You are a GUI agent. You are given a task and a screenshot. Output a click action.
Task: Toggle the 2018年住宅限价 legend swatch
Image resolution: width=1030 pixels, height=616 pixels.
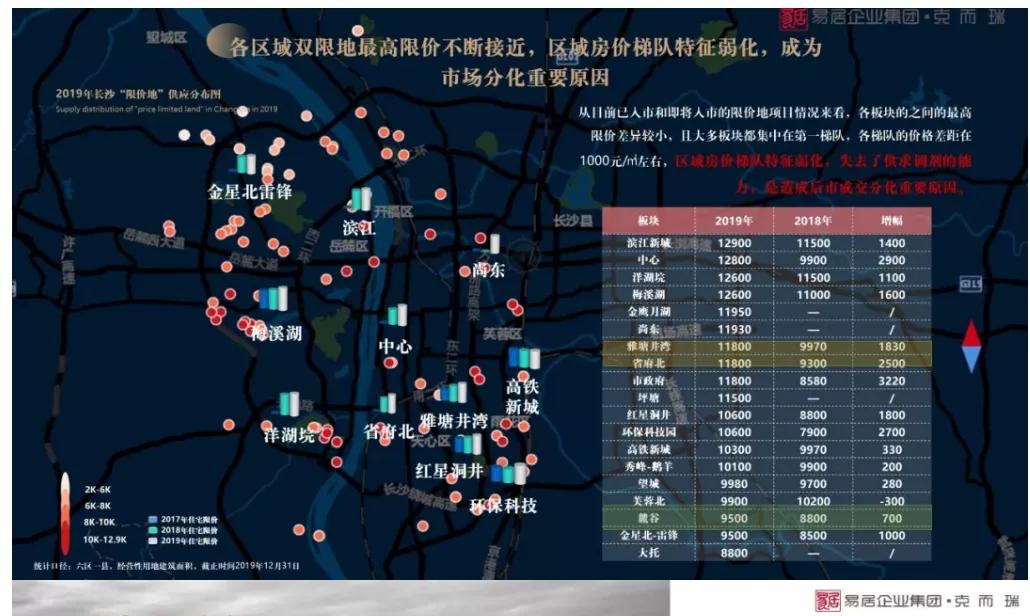(x=152, y=530)
